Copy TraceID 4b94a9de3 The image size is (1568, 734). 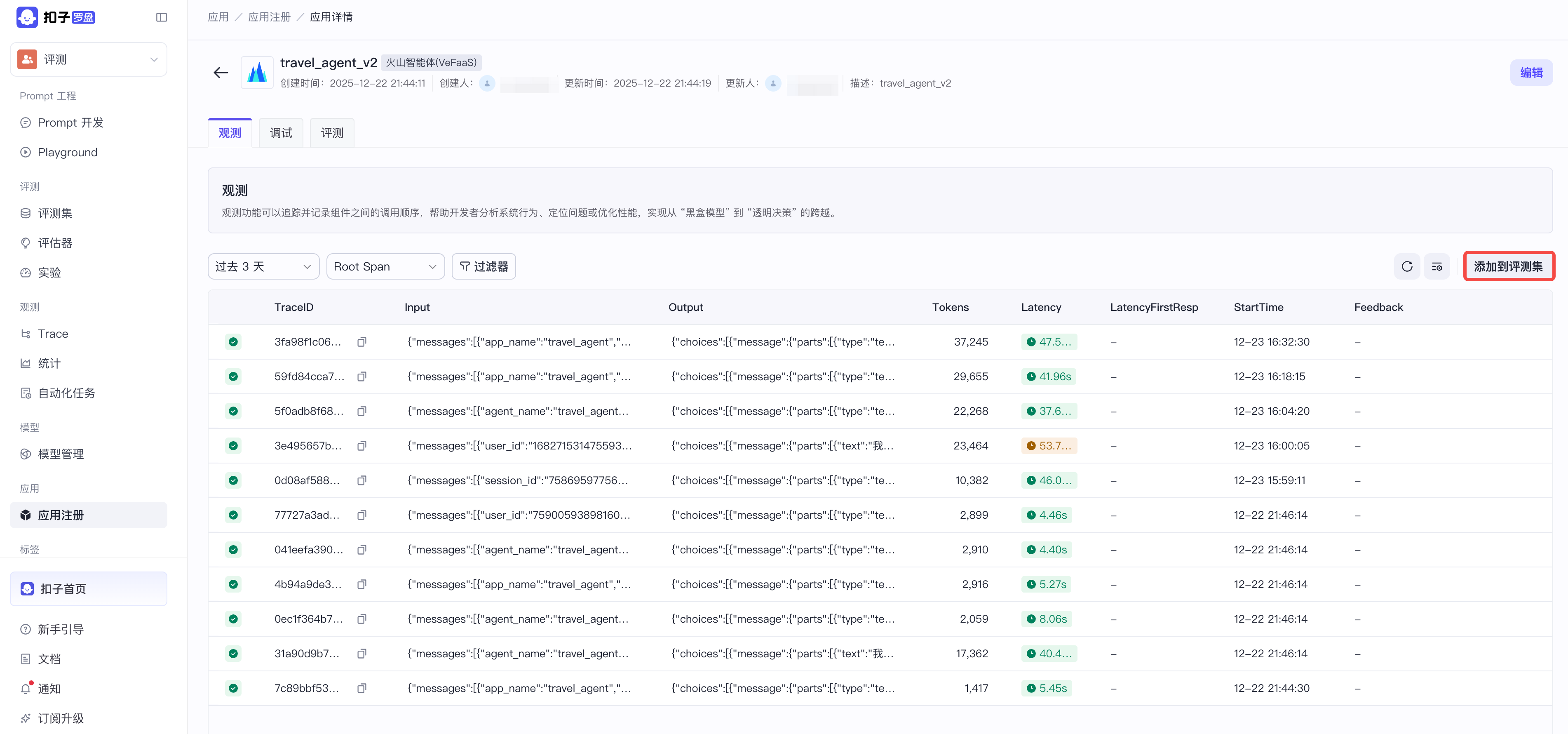point(361,585)
